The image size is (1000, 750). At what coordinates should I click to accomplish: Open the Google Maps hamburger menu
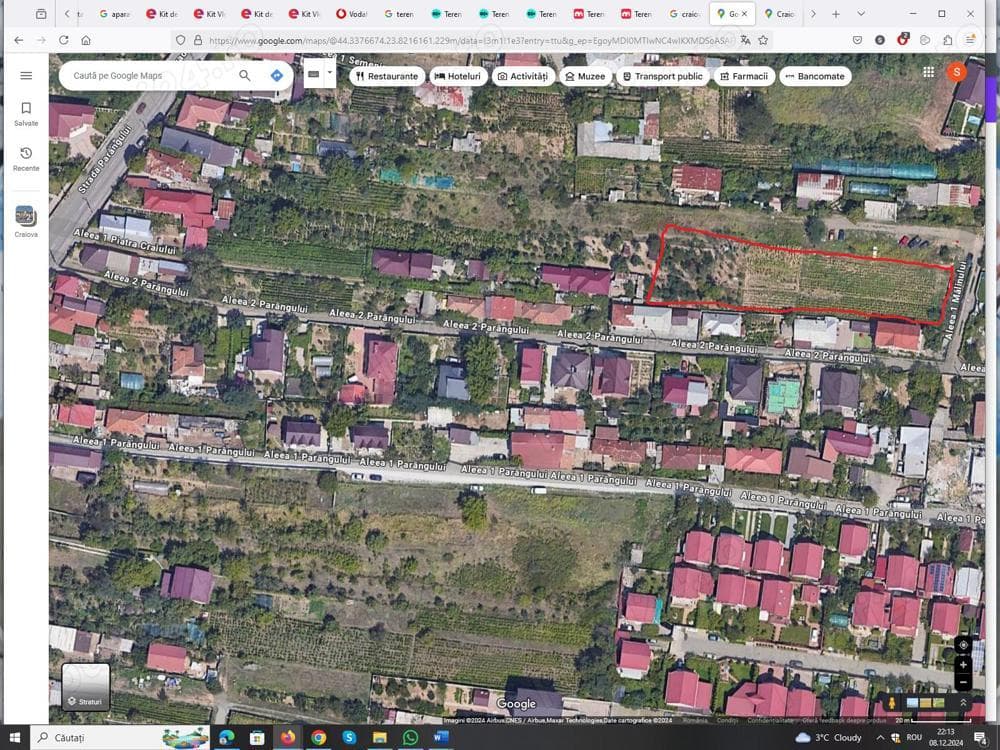click(26, 75)
